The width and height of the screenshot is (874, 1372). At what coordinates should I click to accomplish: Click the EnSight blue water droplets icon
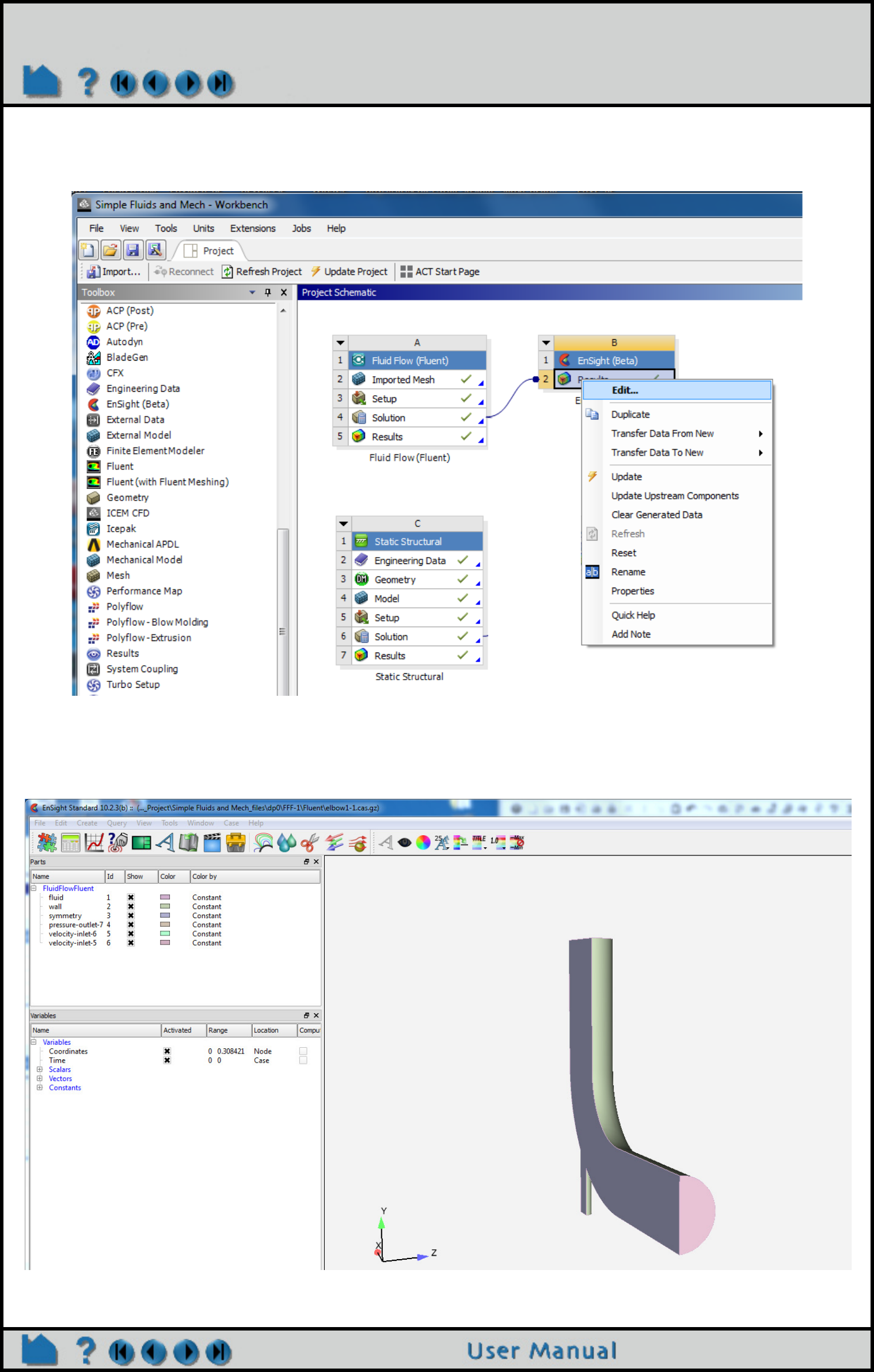coord(286,843)
